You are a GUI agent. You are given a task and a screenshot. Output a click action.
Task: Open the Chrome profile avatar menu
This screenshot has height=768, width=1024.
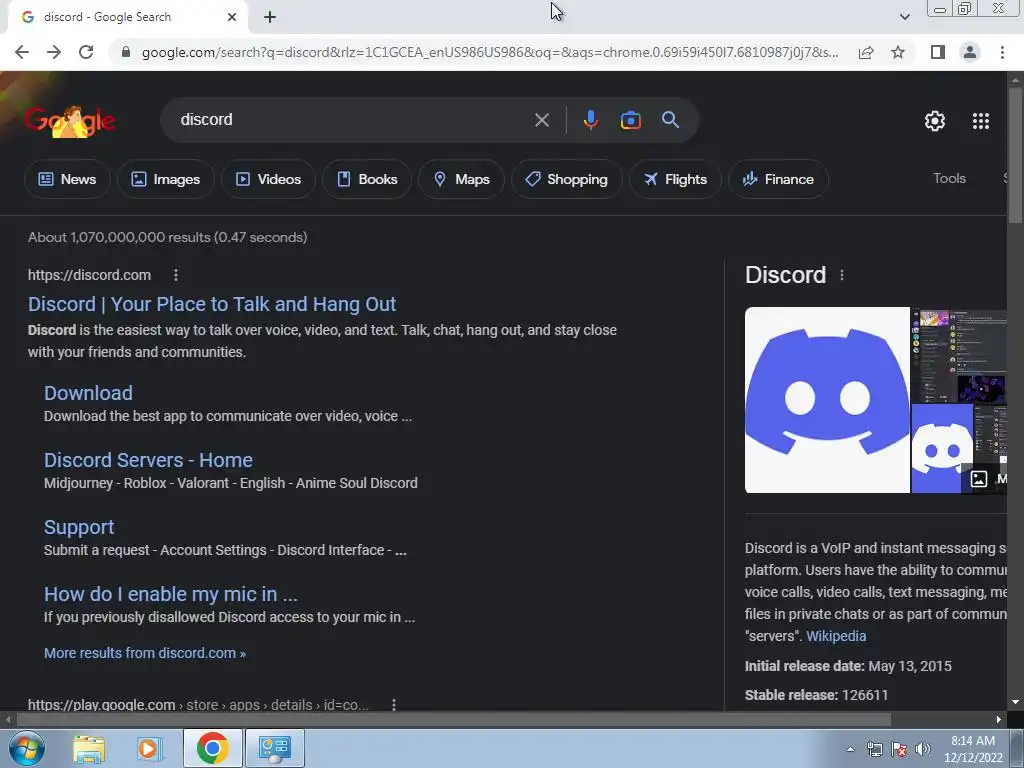tap(970, 52)
